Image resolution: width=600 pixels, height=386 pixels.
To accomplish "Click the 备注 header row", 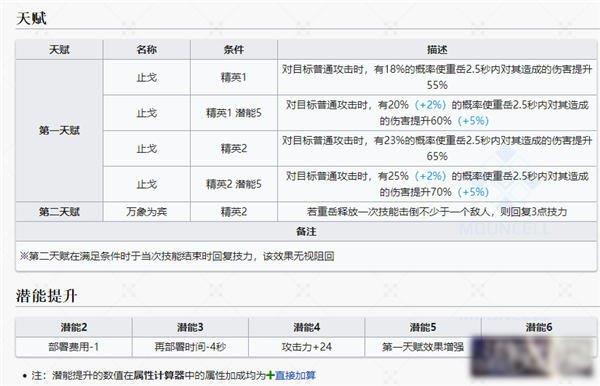I will (x=306, y=231).
